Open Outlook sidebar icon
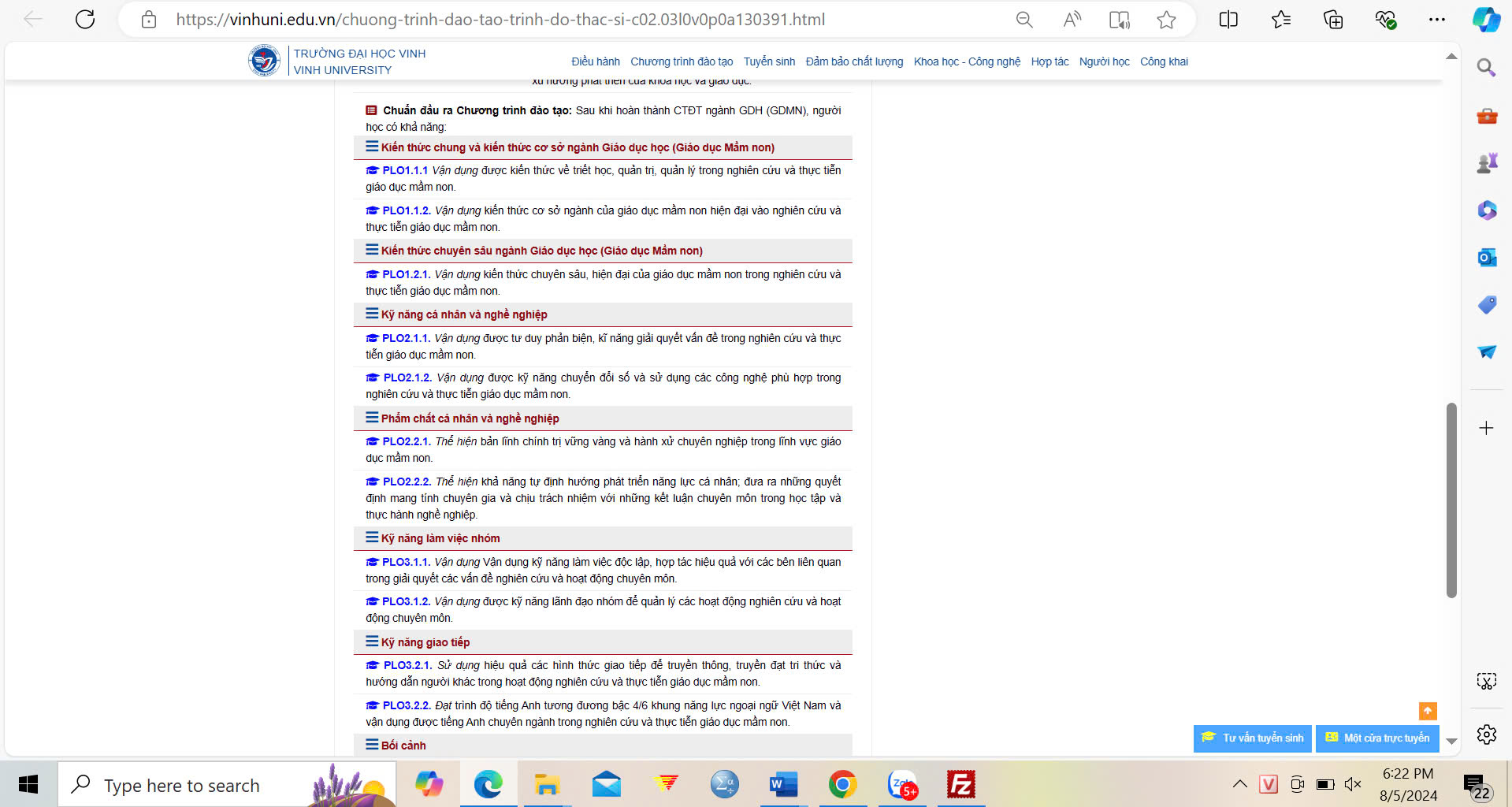1512x807 pixels. click(1487, 258)
